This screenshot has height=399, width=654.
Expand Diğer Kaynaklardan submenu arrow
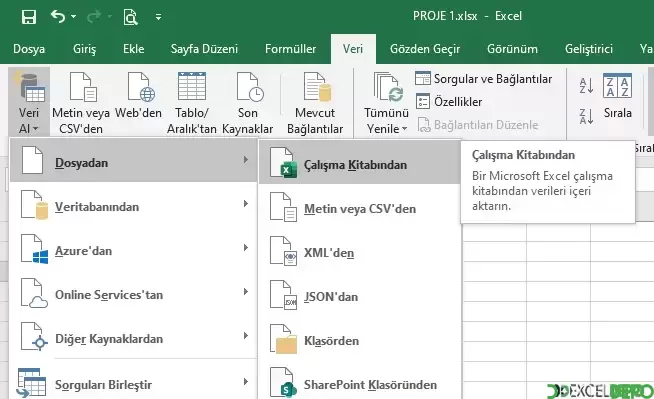tap(246, 336)
